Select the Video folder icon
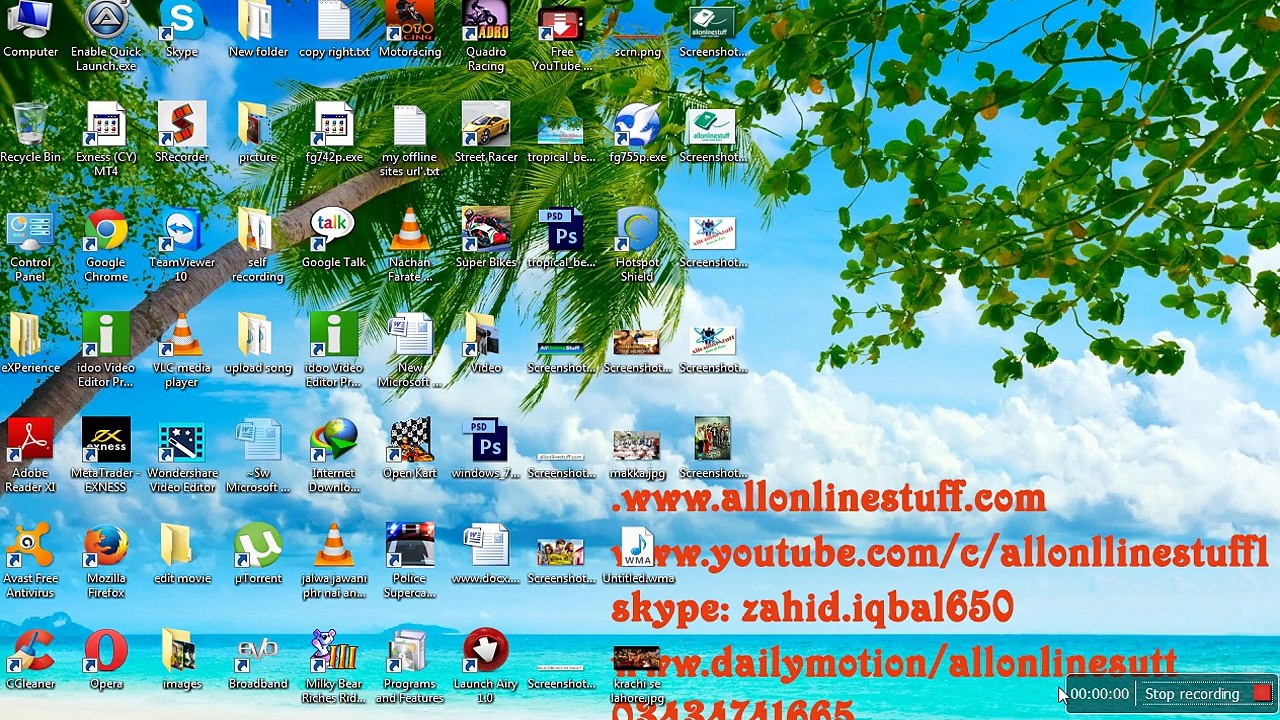 [486, 344]
